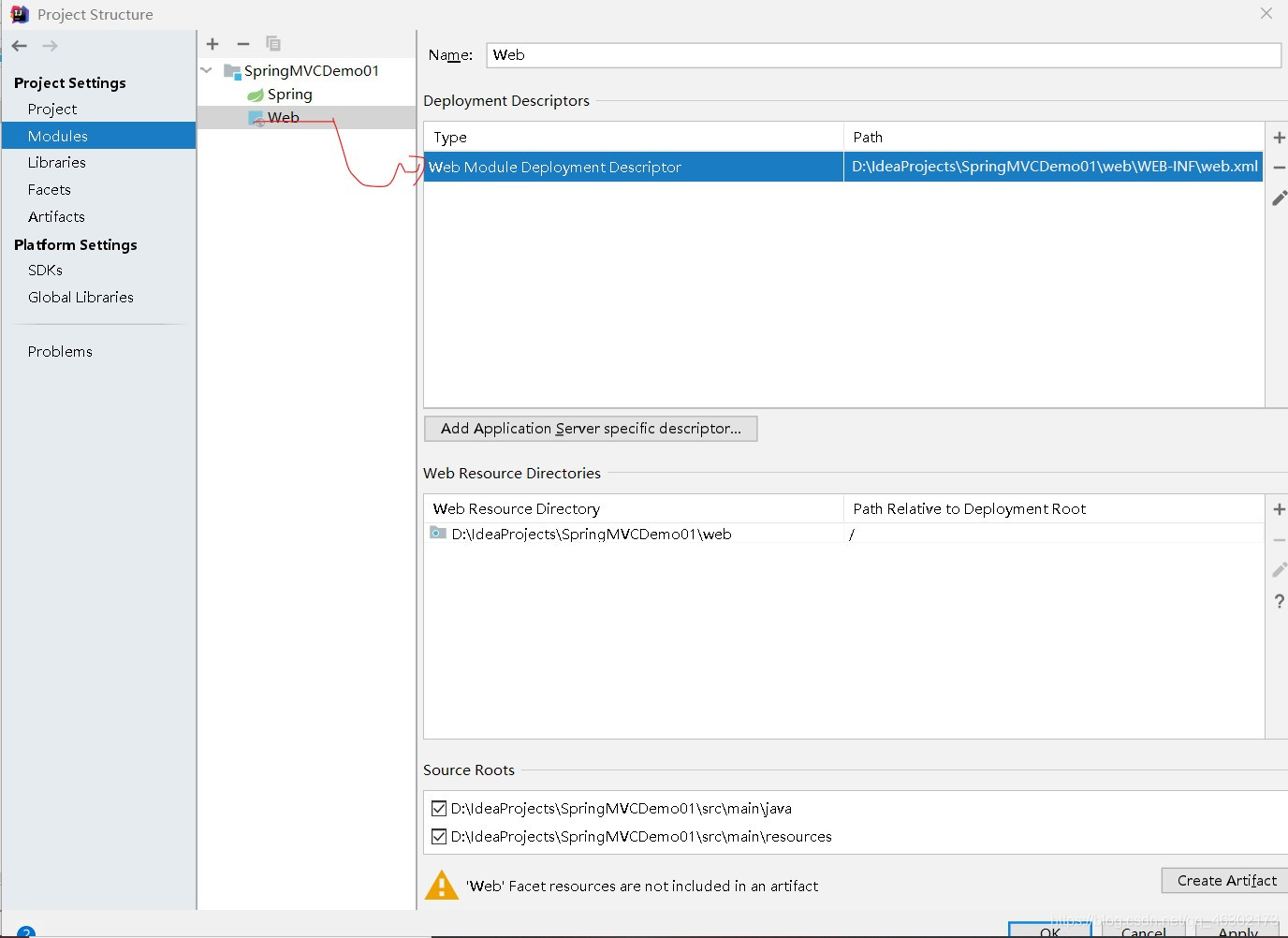Add a new module with plus icon

pyautogui.click(x=212, y=44)
